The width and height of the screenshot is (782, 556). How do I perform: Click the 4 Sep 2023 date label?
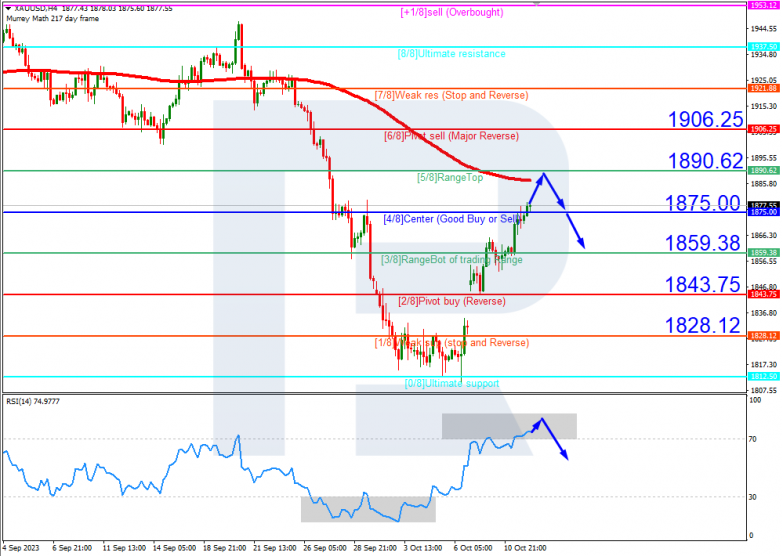21,548
